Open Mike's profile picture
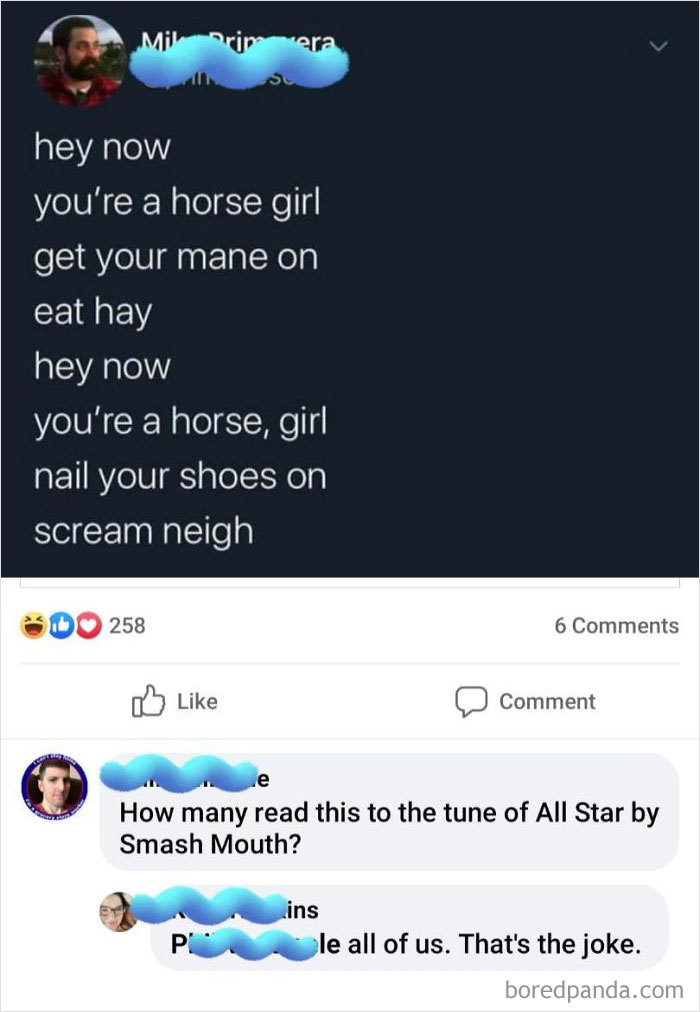700x1012 pixels. tap(80, 60)
